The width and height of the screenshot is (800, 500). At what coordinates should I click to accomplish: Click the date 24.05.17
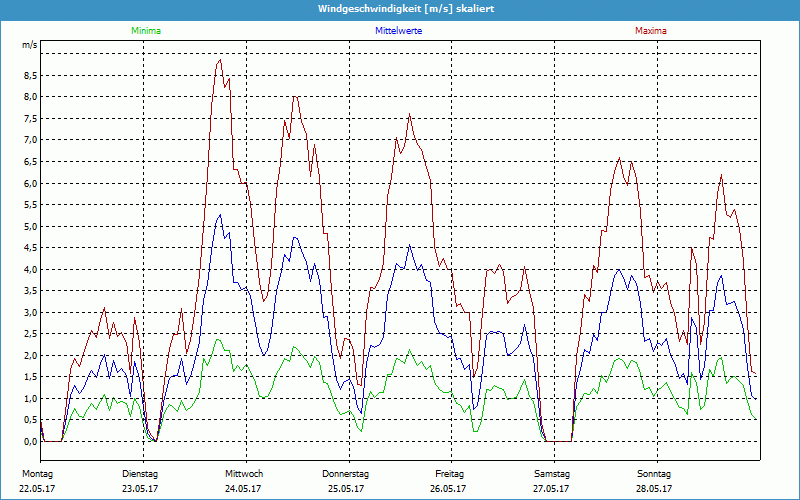(x=243, y=489)
